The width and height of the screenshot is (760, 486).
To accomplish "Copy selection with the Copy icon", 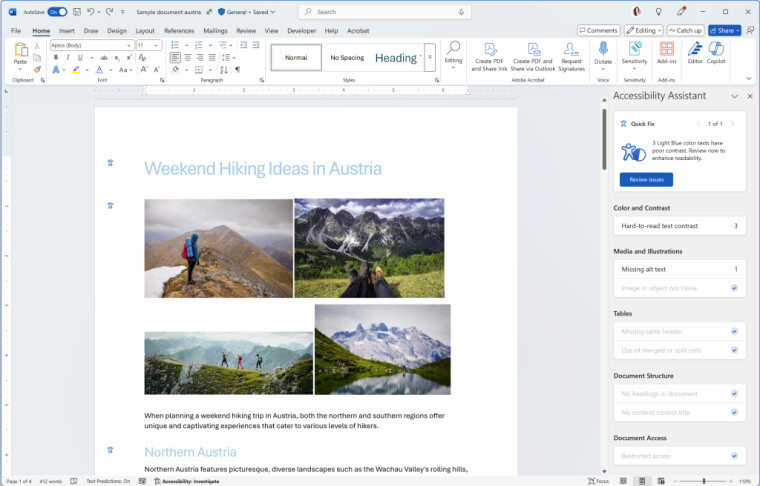I will click(x=37, y=57).
